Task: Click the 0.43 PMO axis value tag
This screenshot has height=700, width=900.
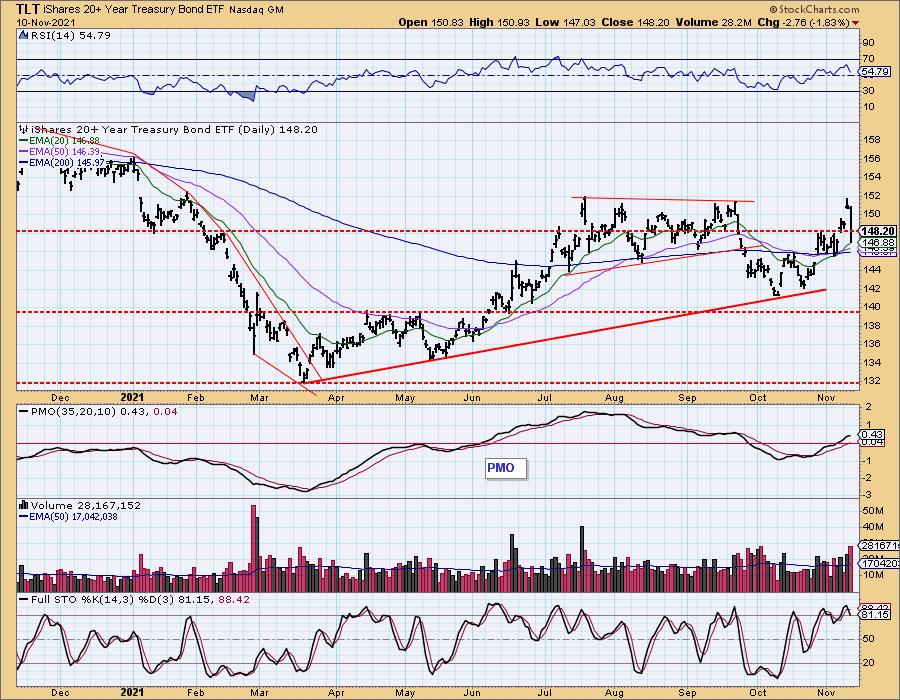Action: (x=873, y=435)
